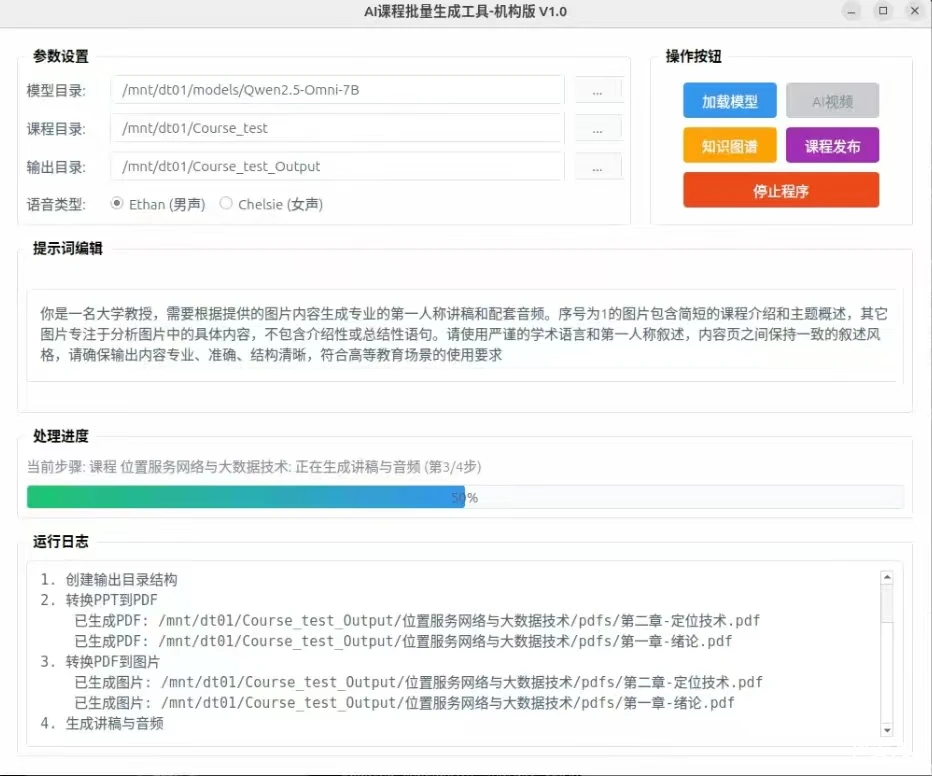Focus the 模型目录 path field
This screenshot has height=776, width=932.
tap(337, 90)
